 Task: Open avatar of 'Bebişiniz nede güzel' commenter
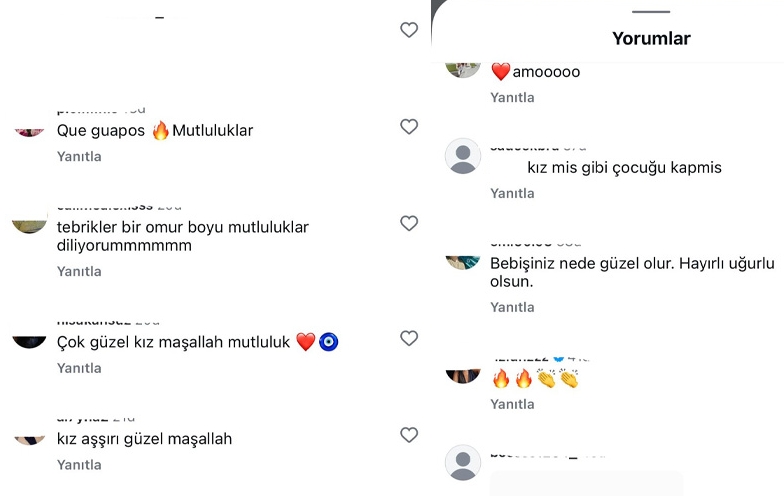(463, 262)
